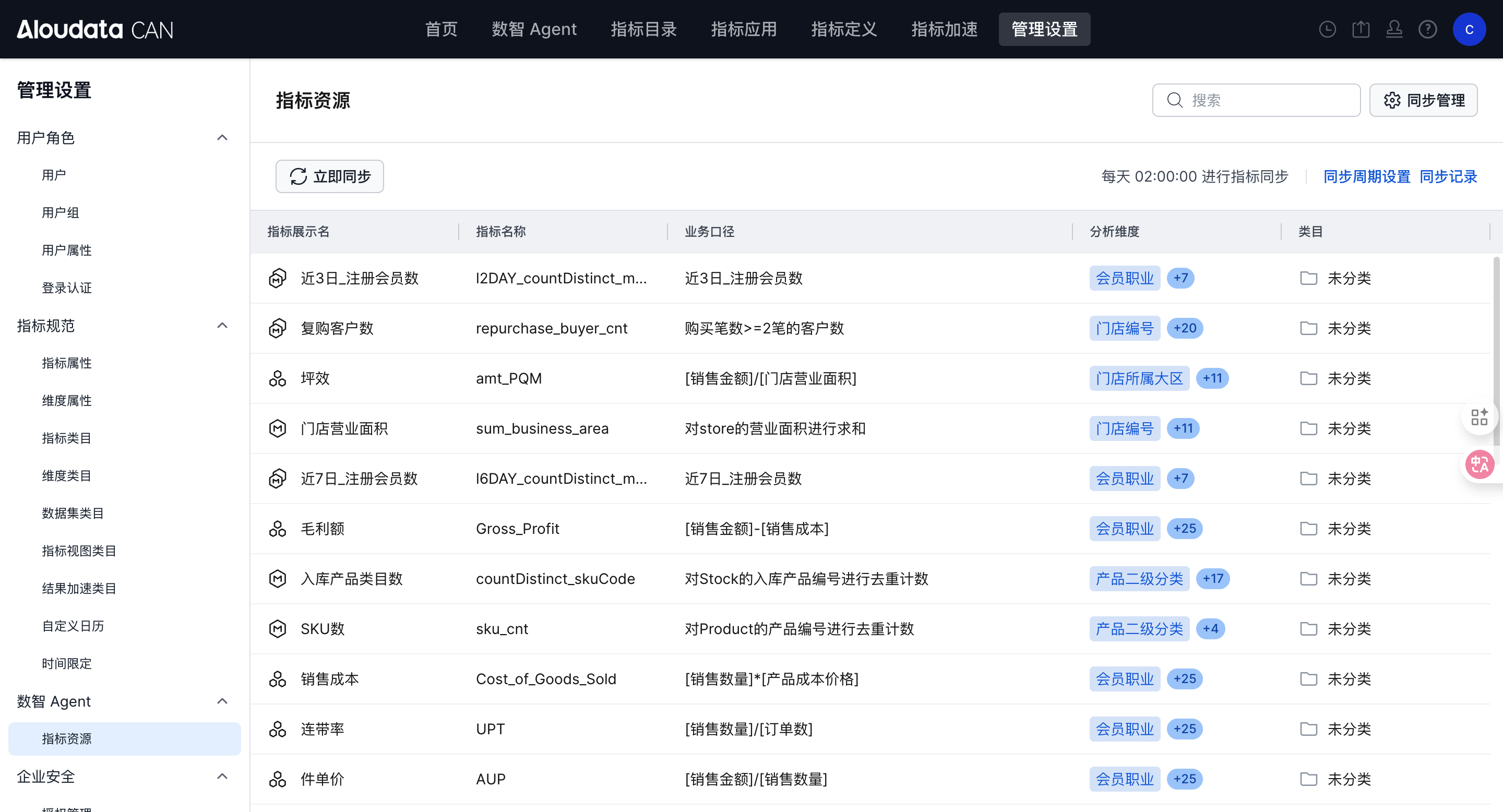1503x812 pixels.
Task: Click the user profile icon in header
Action: click(x=1394, y=29)
